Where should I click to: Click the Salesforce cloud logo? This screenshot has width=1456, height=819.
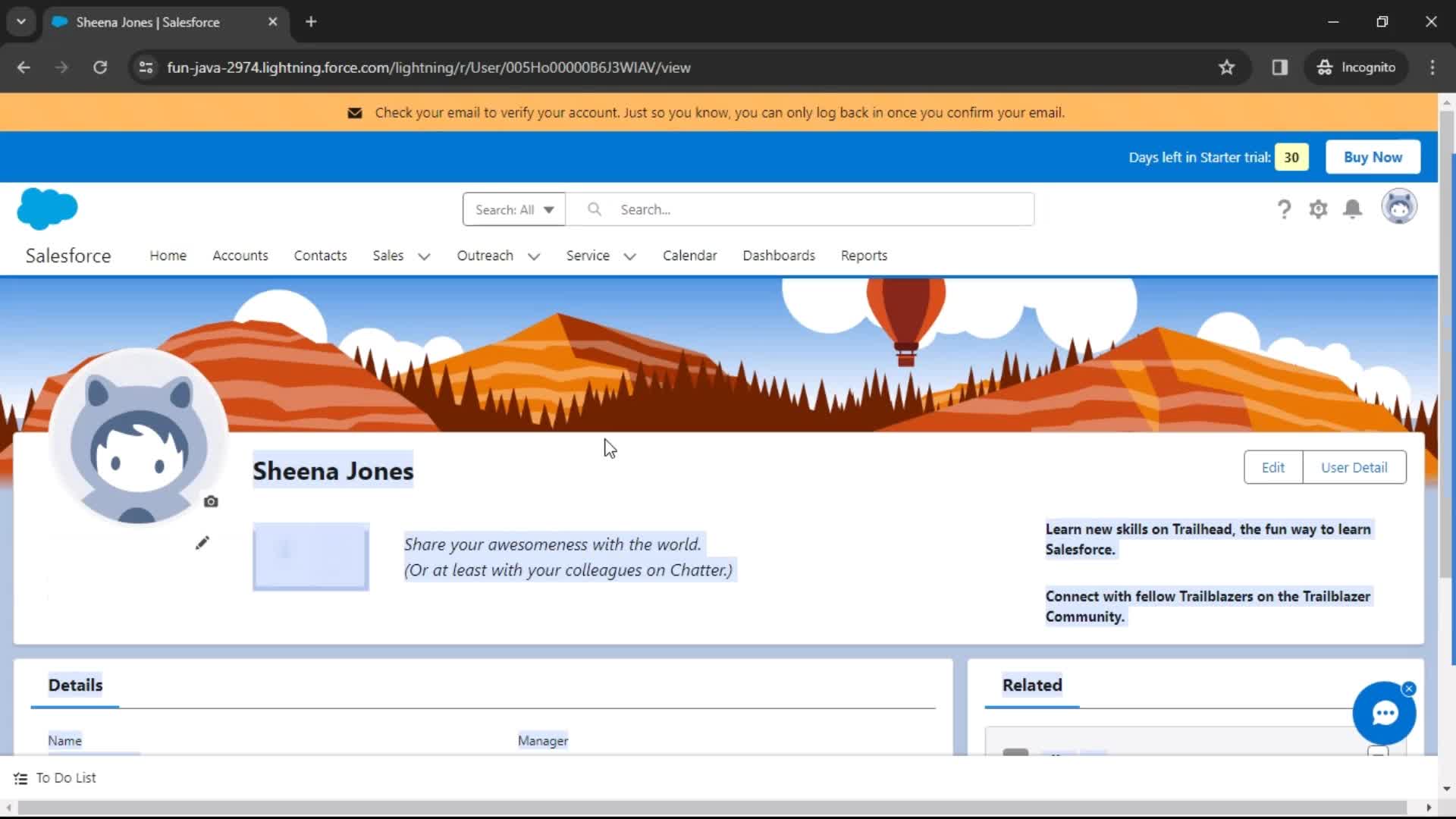point(47,209)
